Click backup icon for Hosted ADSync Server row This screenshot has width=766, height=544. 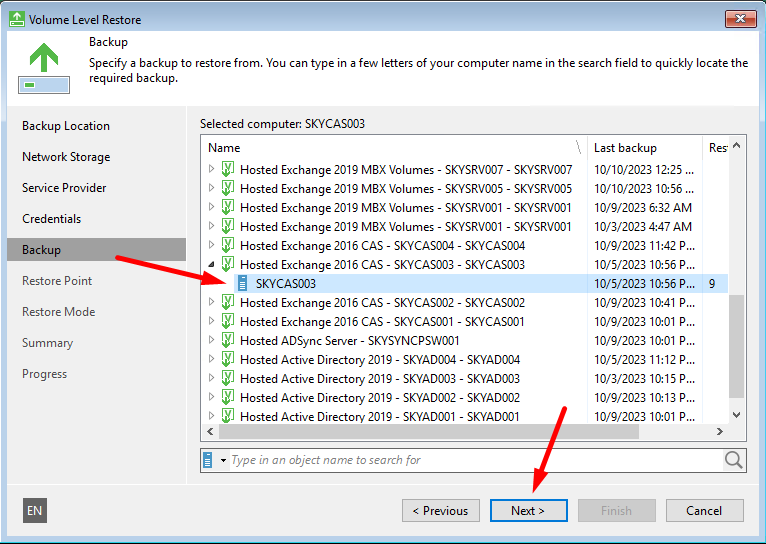[228, 340]
